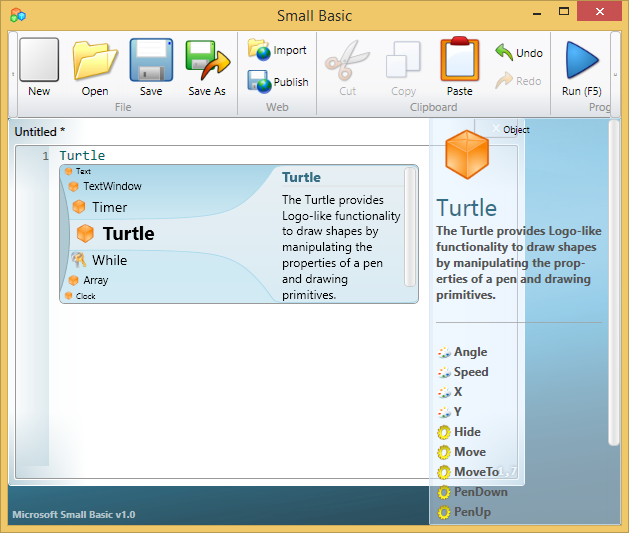Screen dimensions: 629x533
Task: Click the New file icon
Action: tap(39, 60)
